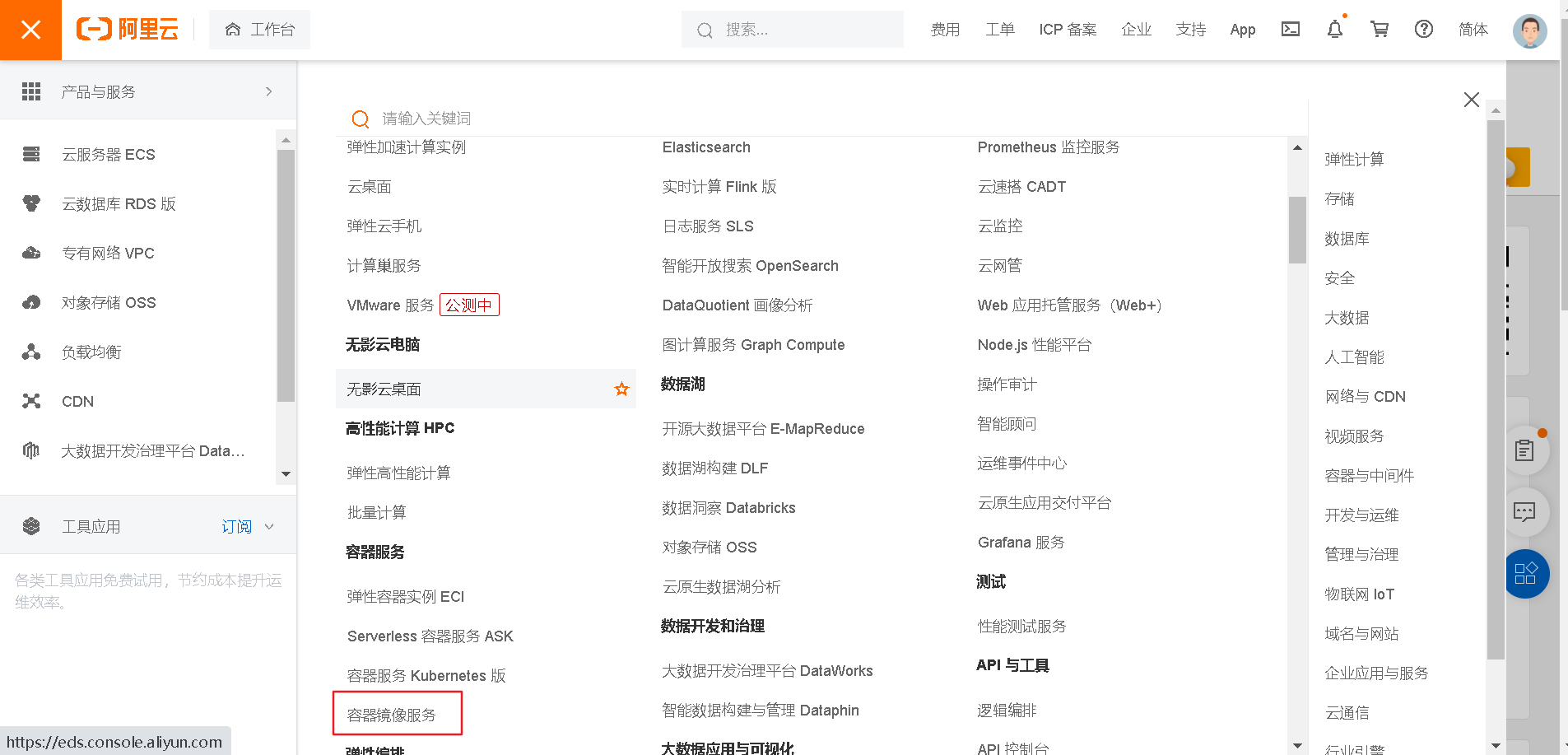Viewport: 1568px width, 755px height.
Task: Open Prometheus 监控服务 link
Action: point(1049,147)
